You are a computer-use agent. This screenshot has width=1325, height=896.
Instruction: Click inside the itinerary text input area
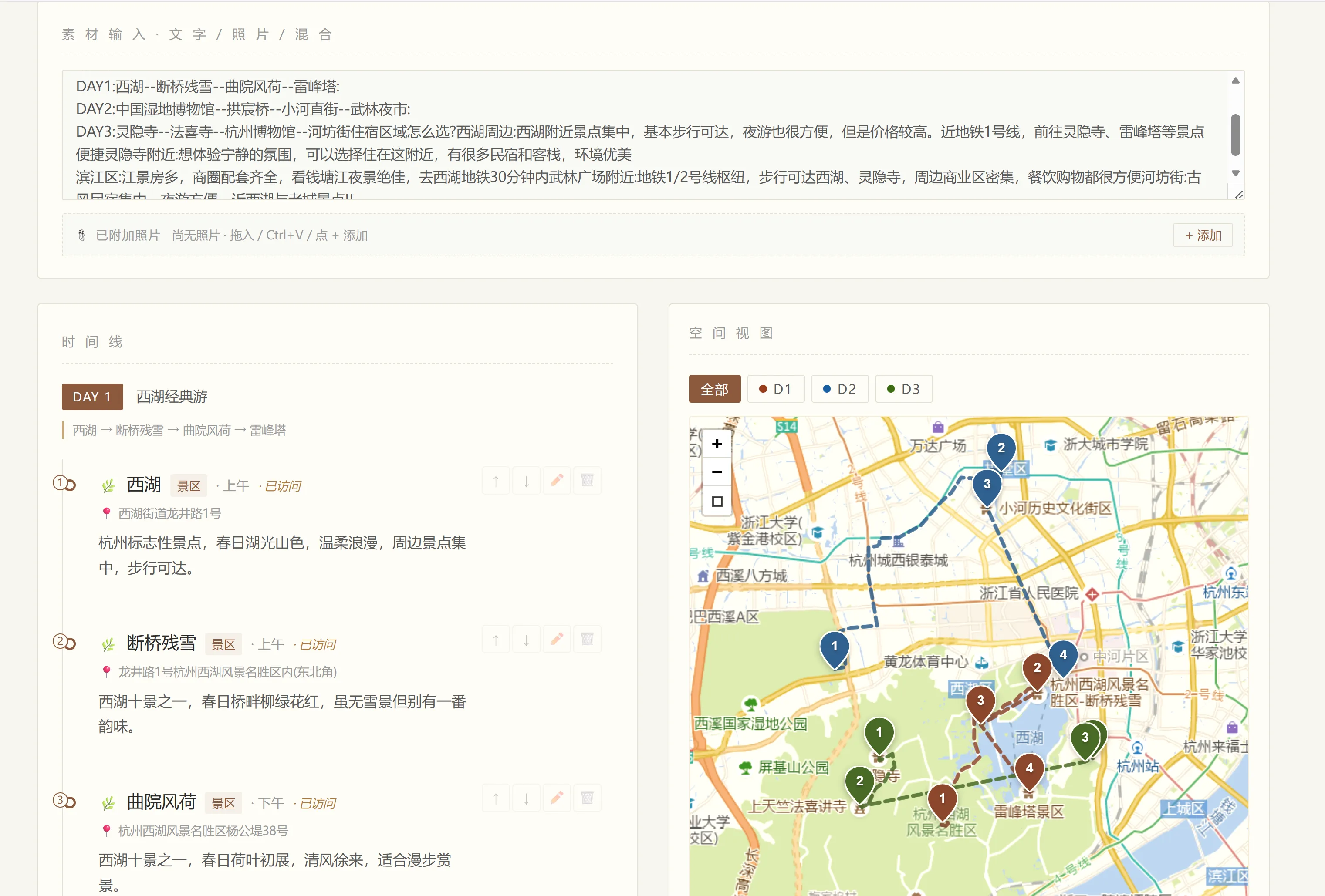[645, 135]
